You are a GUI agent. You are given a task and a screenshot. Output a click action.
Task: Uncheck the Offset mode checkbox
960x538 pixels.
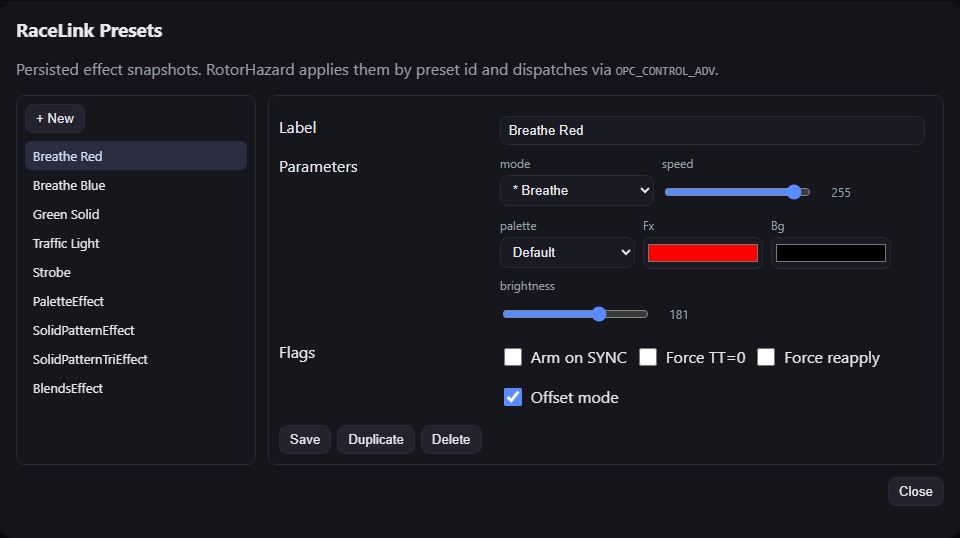(512, 397)
